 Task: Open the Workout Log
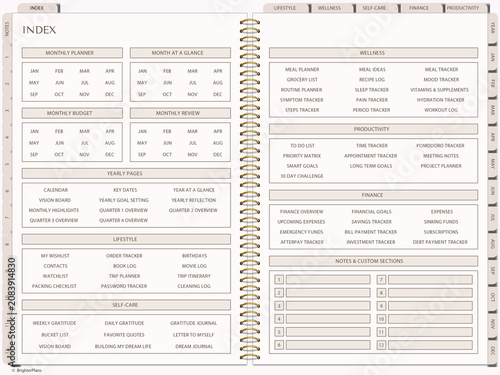[x=441, y=110]
